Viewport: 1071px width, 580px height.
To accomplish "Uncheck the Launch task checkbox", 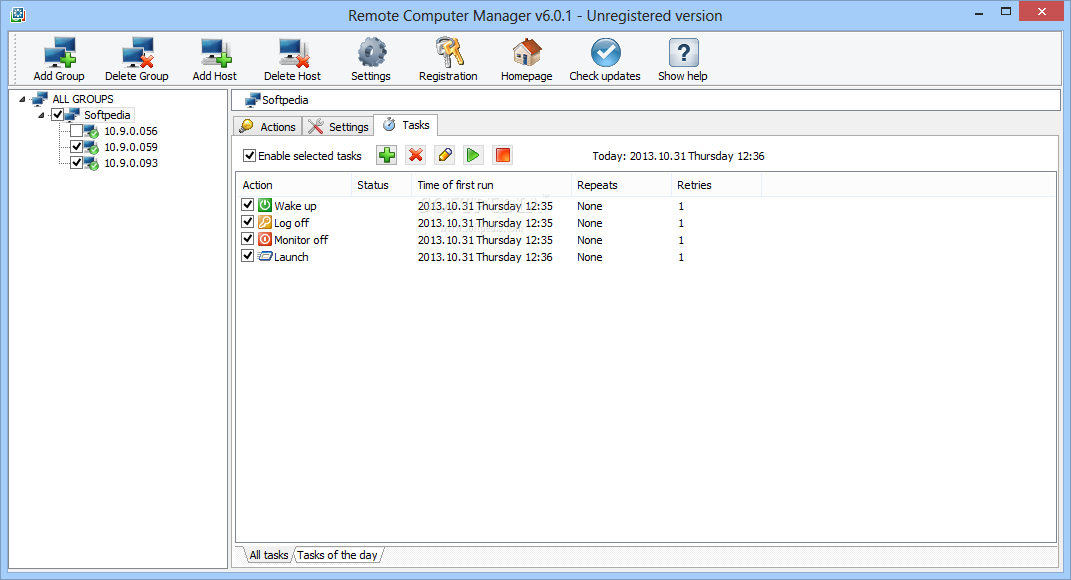I will tap(248, 256).
